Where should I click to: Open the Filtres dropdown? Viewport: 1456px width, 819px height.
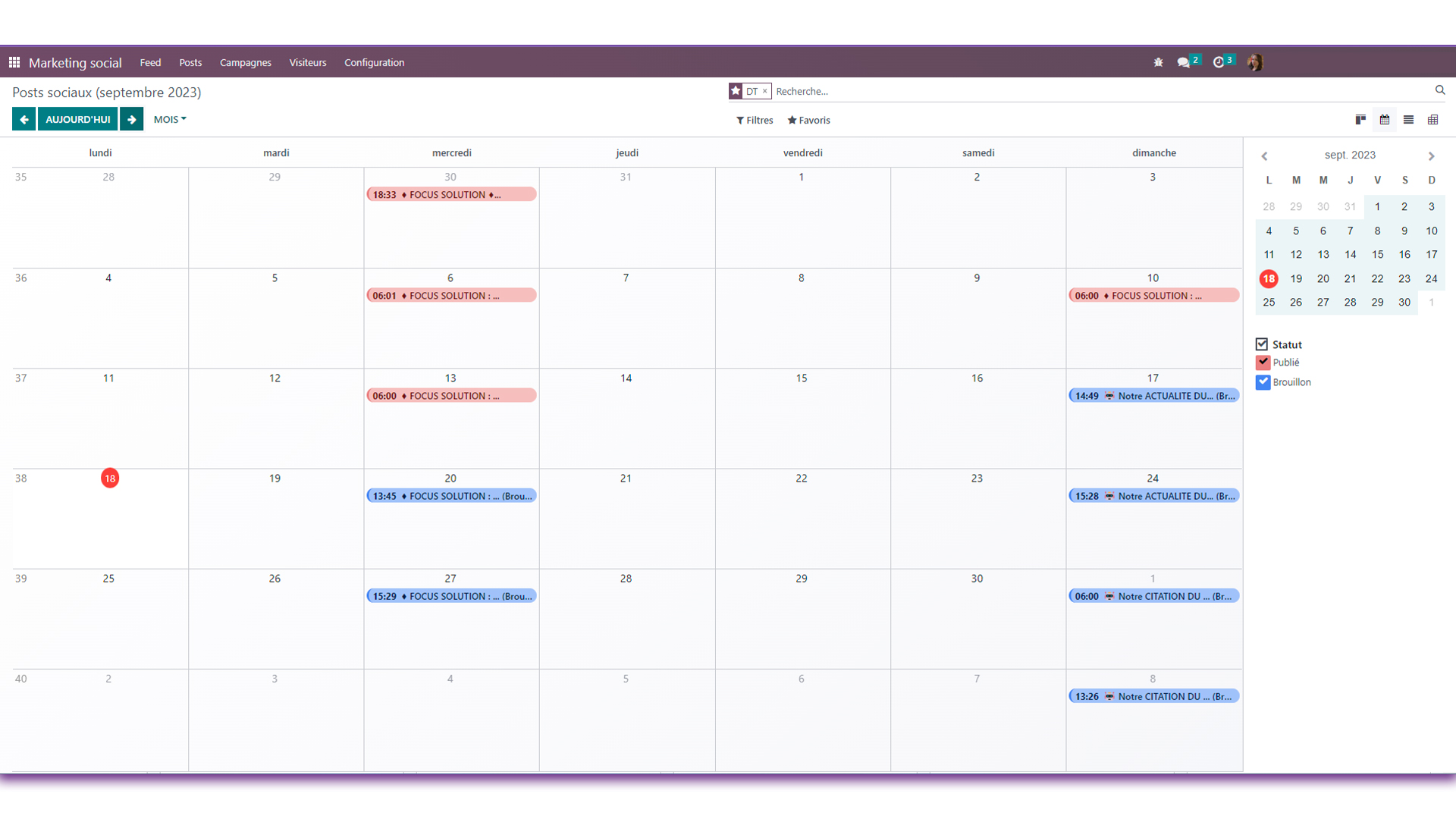pyautogui.click(x=755, y=120)
